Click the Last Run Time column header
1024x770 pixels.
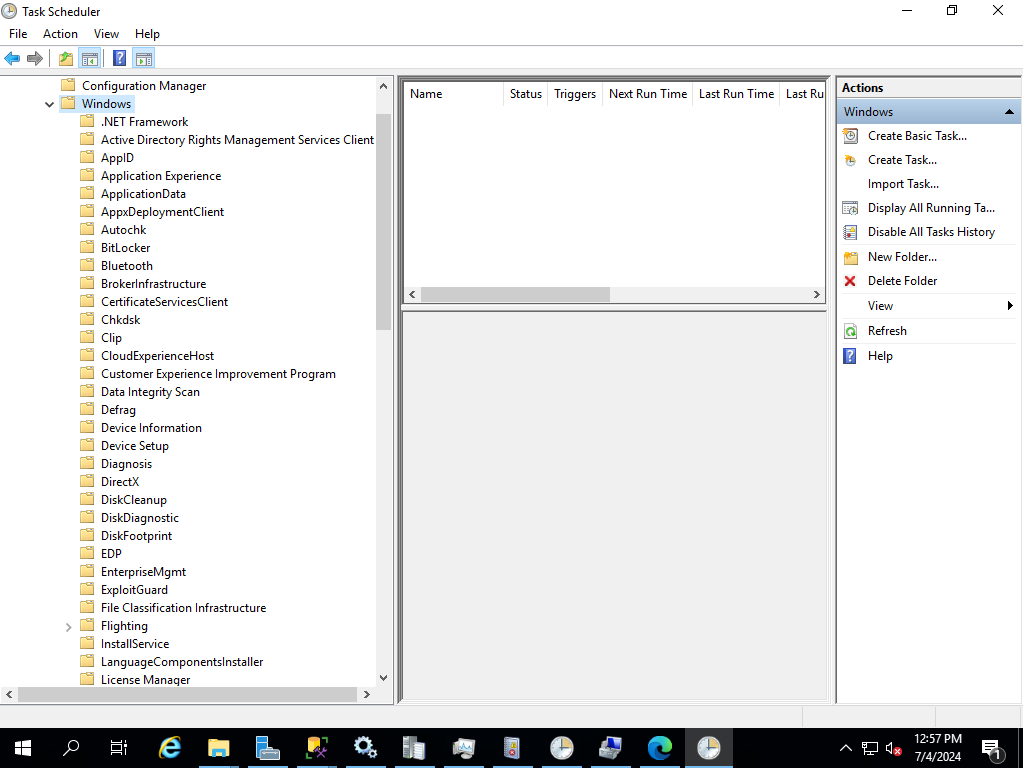coord(736,94)
